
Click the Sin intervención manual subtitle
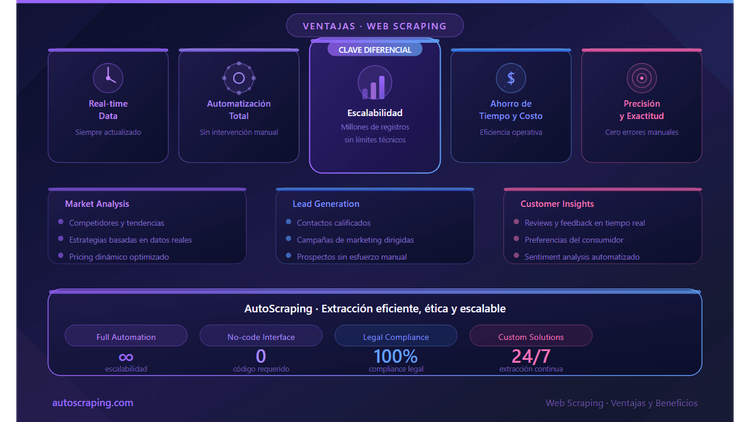click(x=239, y=132)
